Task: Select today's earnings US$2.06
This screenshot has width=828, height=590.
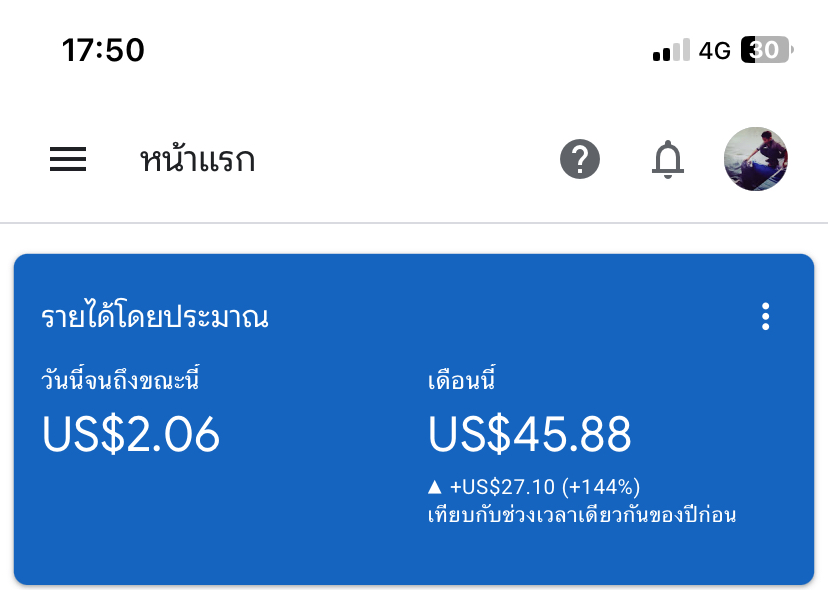Action: coord(131,434)
